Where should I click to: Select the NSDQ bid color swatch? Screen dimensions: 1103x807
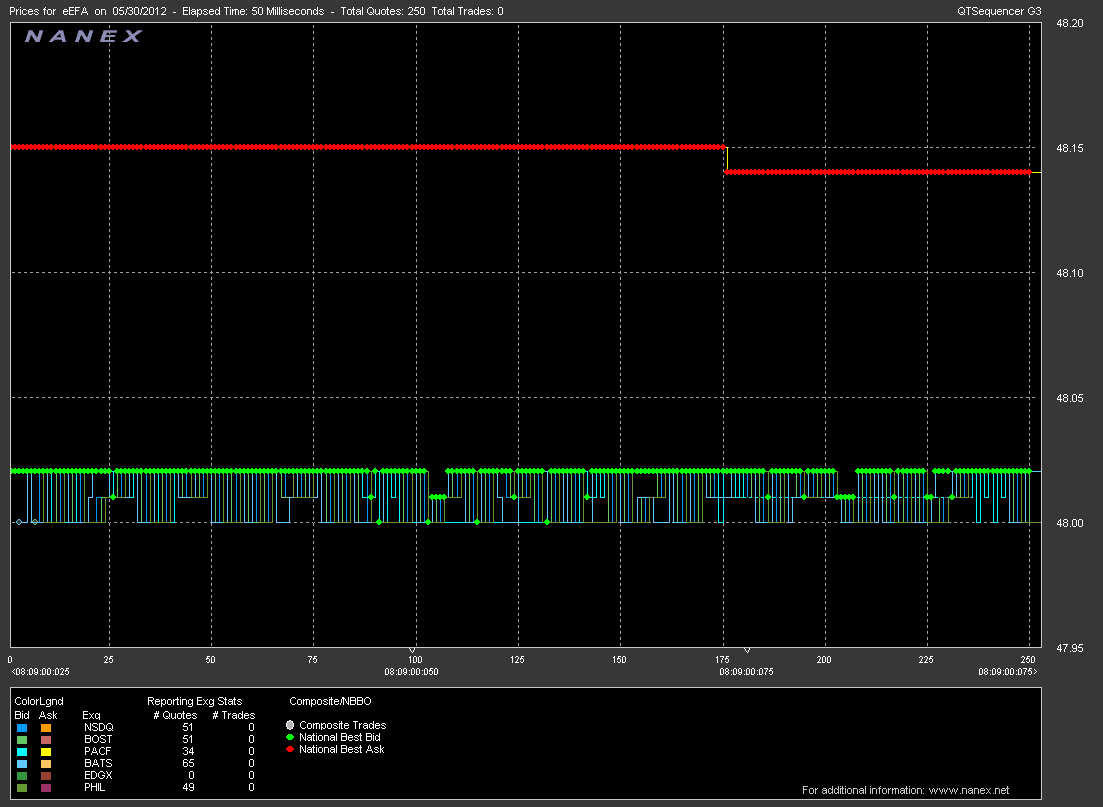[22, 727]
